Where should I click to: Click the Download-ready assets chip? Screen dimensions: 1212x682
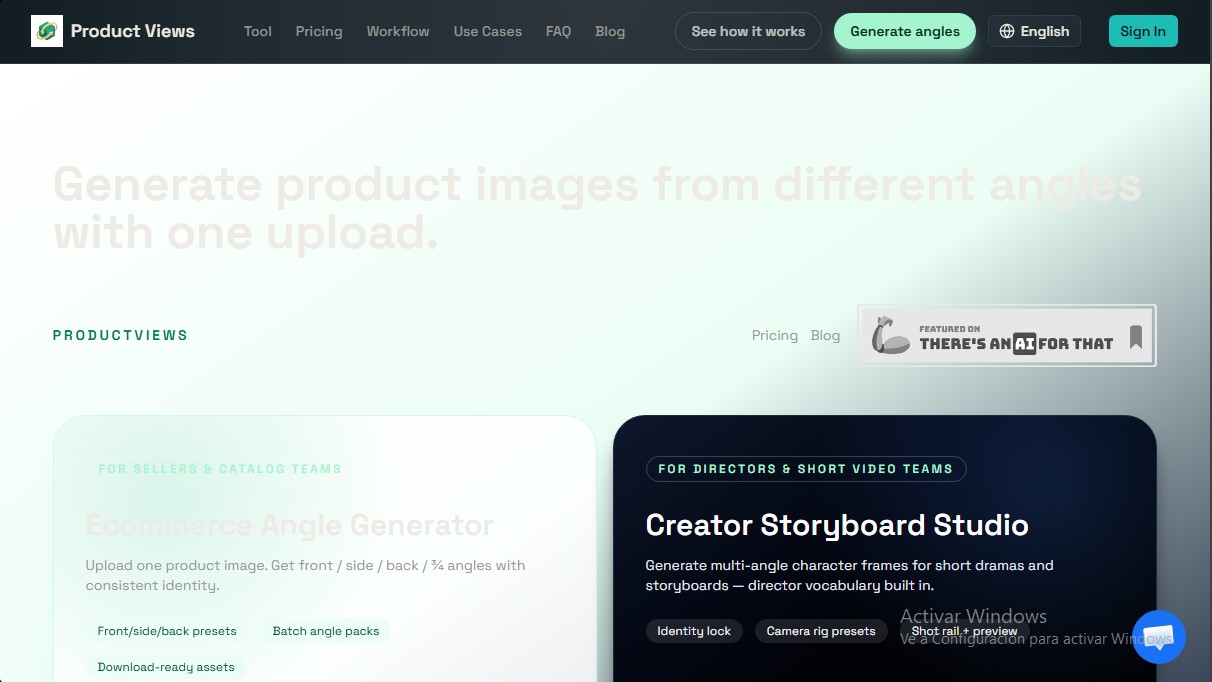tap(166, 667)
